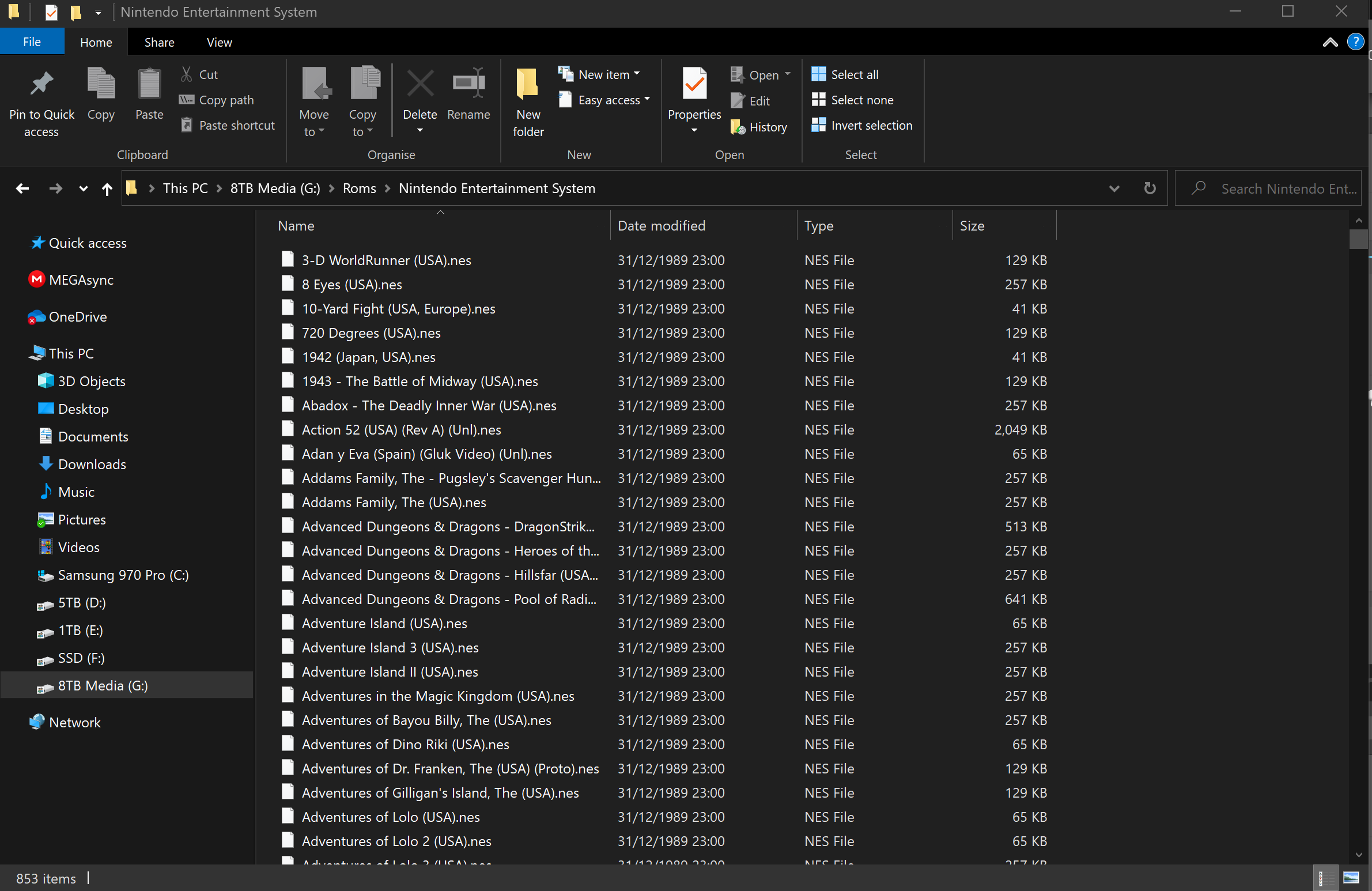The height and width of the screenshot is (891, 1372).
Task: Expand dropdown under Properties button
Action: [694, 130]
